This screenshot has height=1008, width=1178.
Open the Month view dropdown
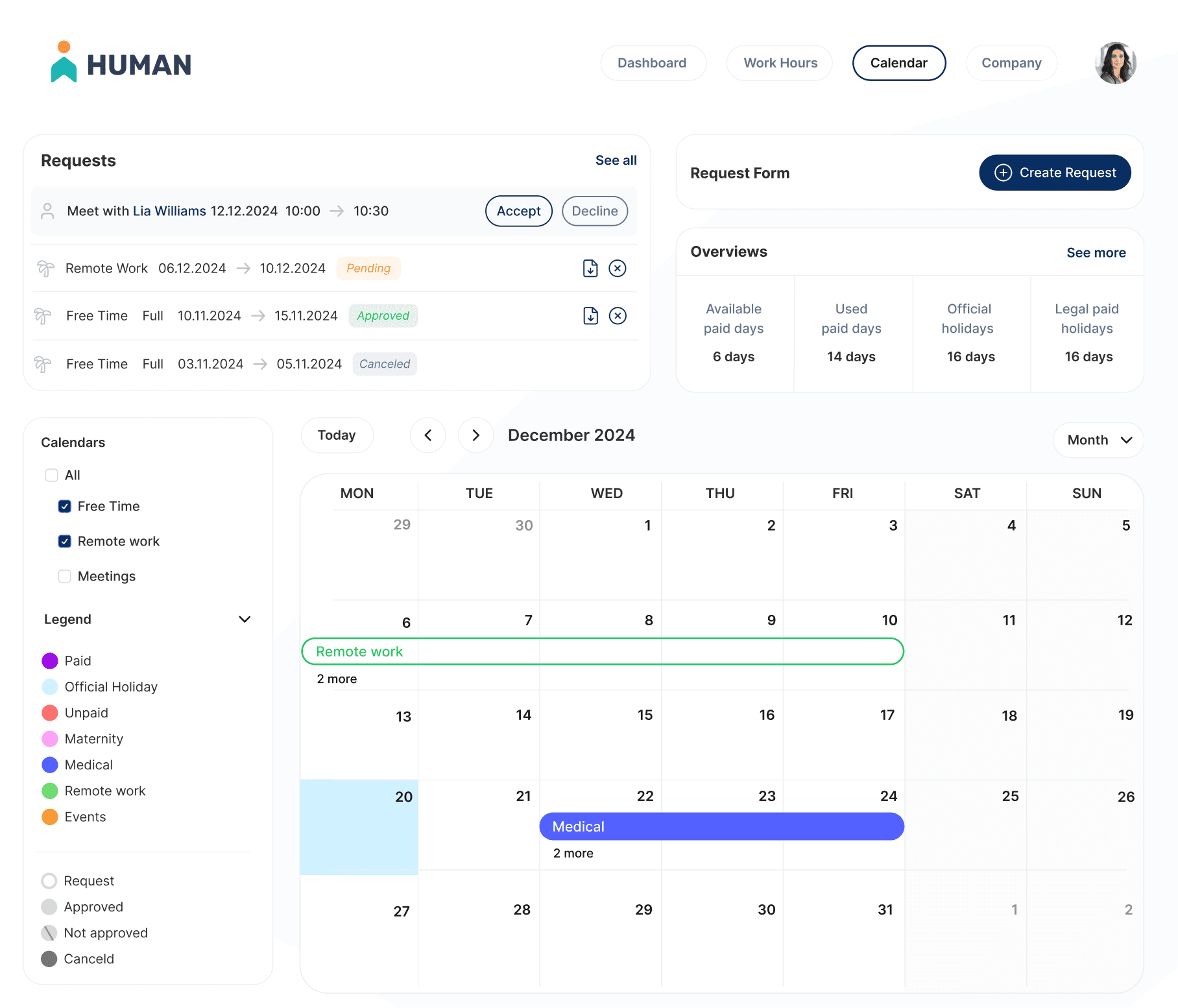1098,440
